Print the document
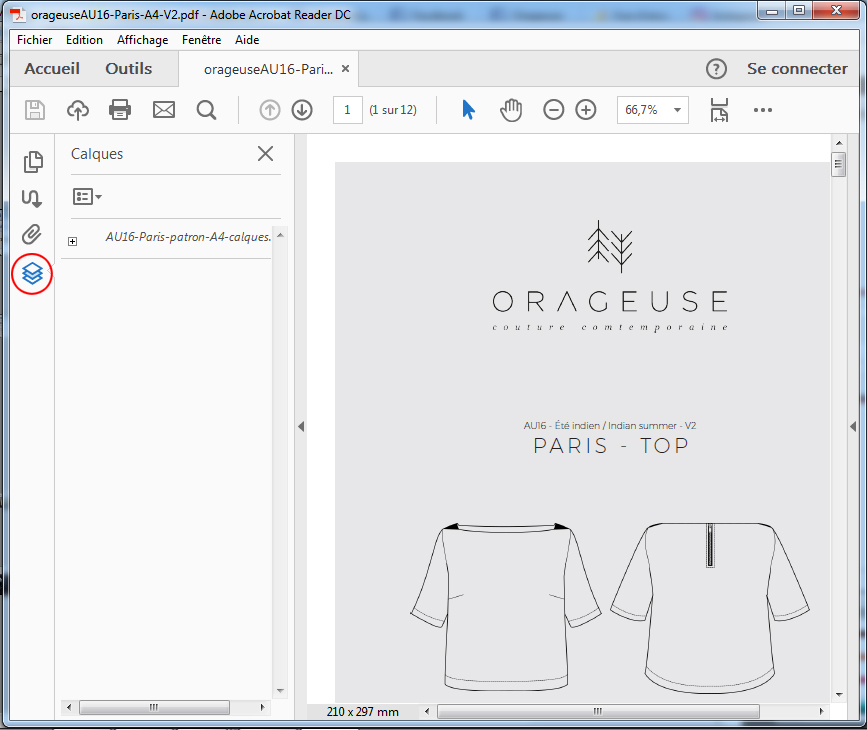 [120, 110]
